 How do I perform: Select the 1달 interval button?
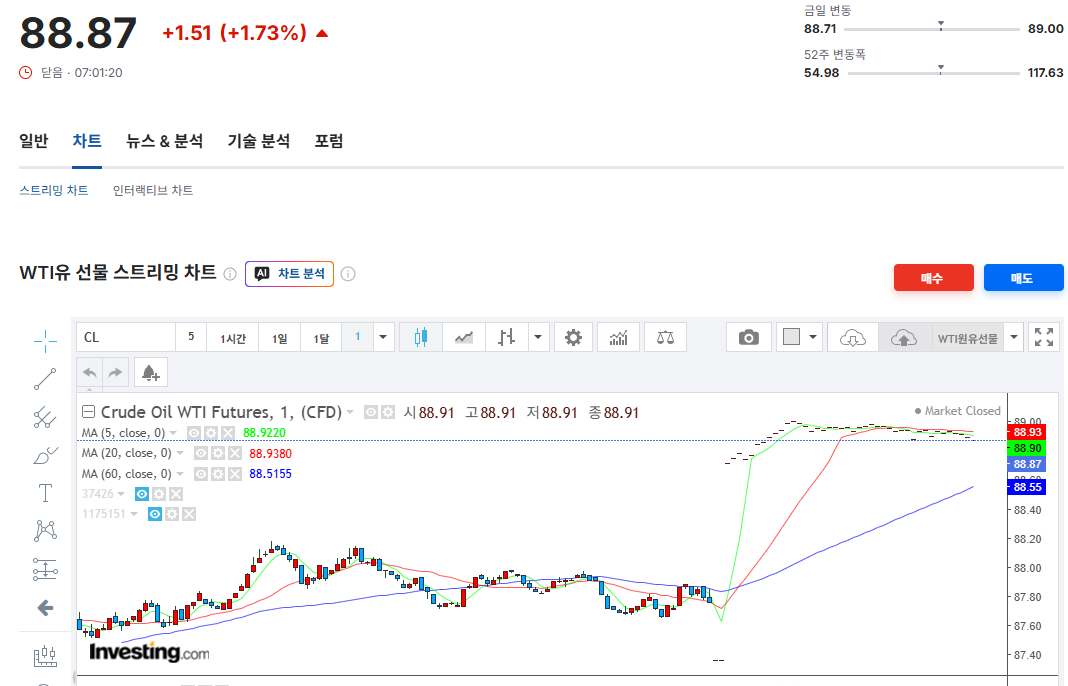click(x=321, y=337)
